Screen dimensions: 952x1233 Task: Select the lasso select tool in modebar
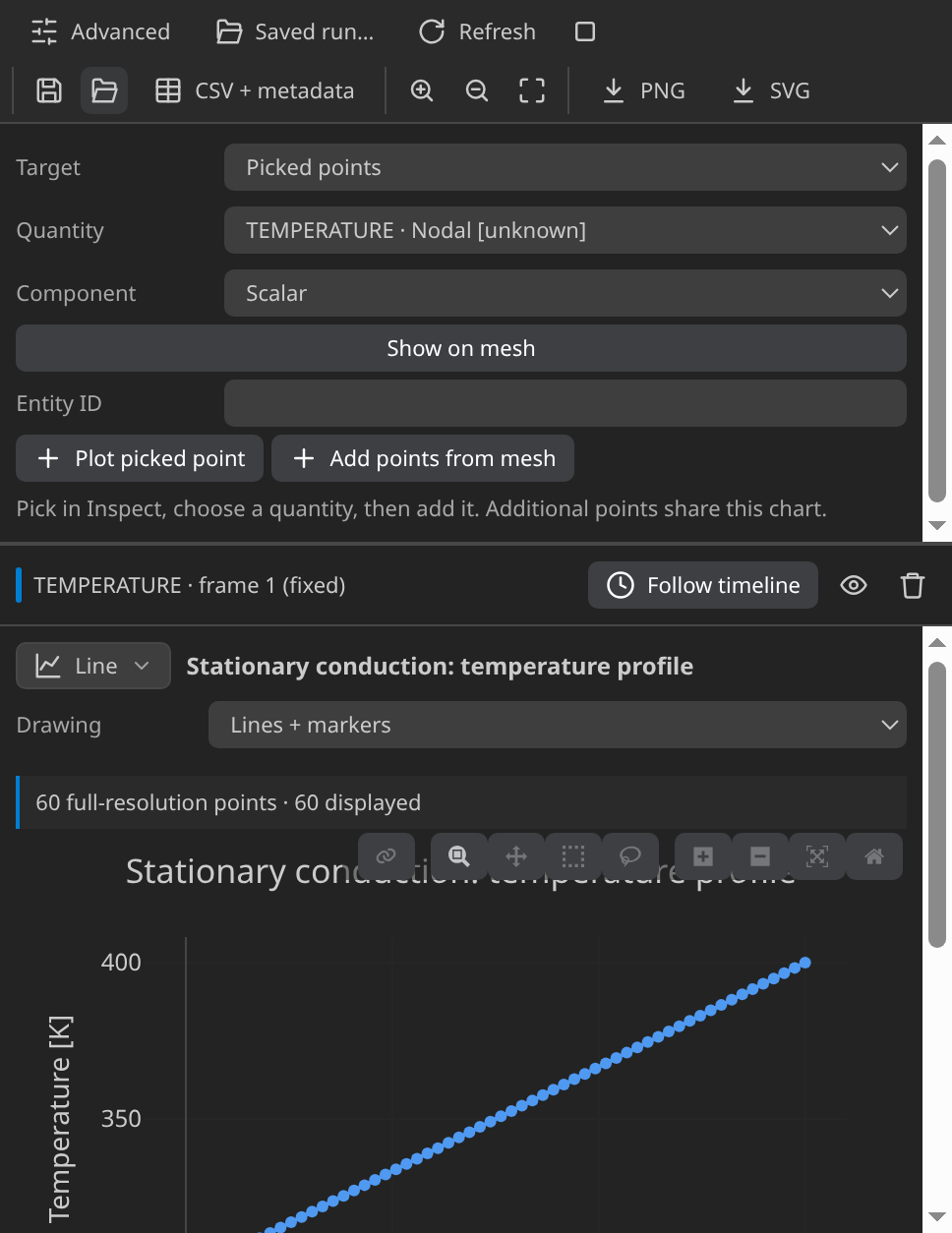[630, 856]
